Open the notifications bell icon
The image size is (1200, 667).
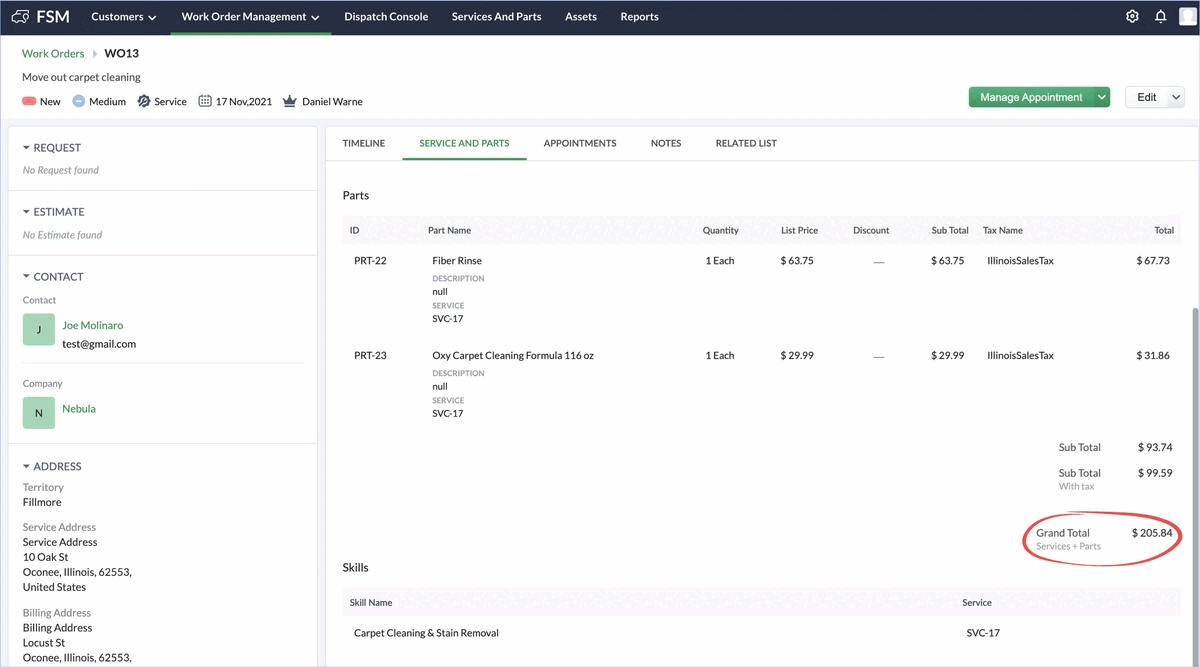pyautogui.click(x=1160, y=16)
